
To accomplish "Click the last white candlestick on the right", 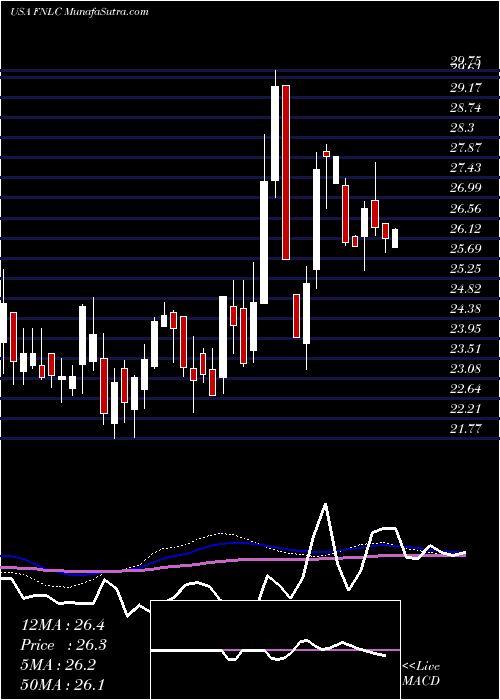I will pyautogui.click(x=395, y=238).
